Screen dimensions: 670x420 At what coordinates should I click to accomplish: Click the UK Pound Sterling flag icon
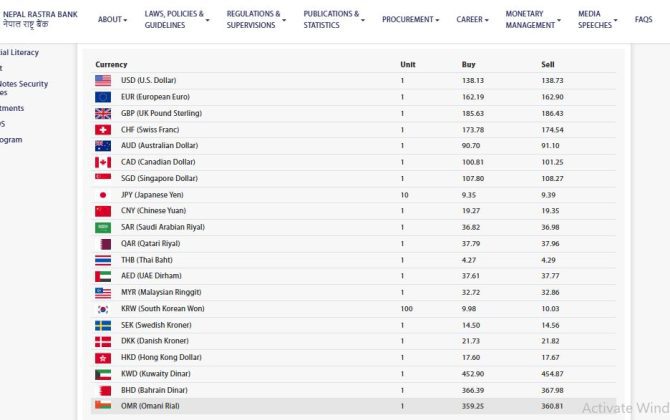pyautogui.click(x=103, y=113)
